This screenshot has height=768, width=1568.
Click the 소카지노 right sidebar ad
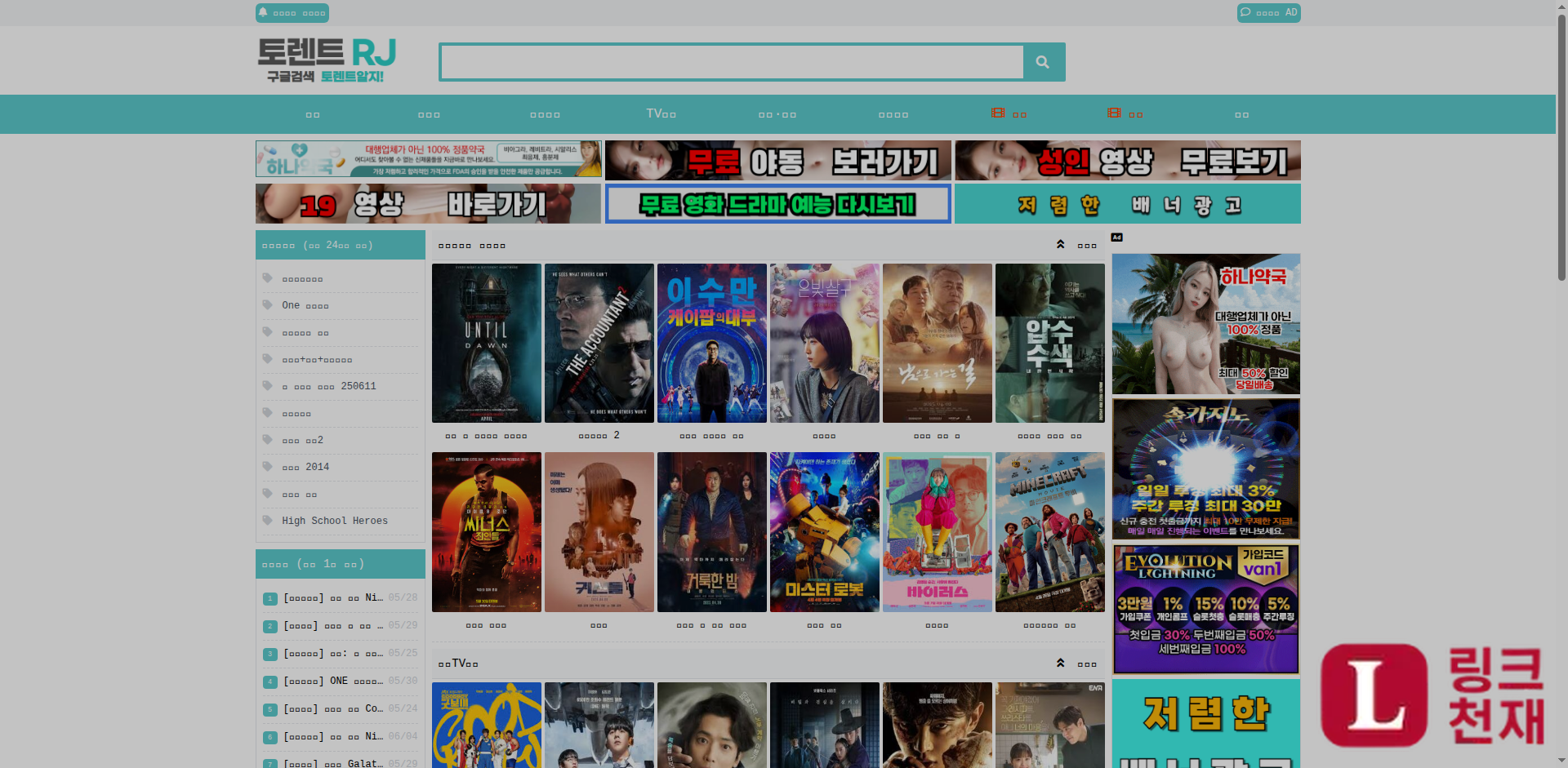coord(1206,469)
